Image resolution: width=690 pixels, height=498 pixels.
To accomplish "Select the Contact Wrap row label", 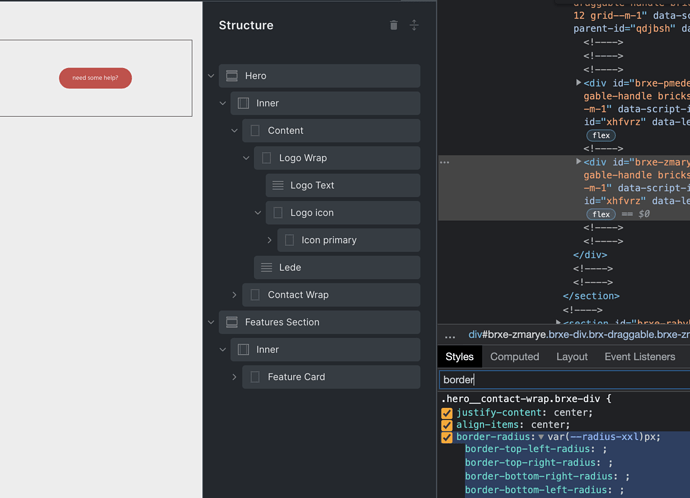I will (298, 295).
